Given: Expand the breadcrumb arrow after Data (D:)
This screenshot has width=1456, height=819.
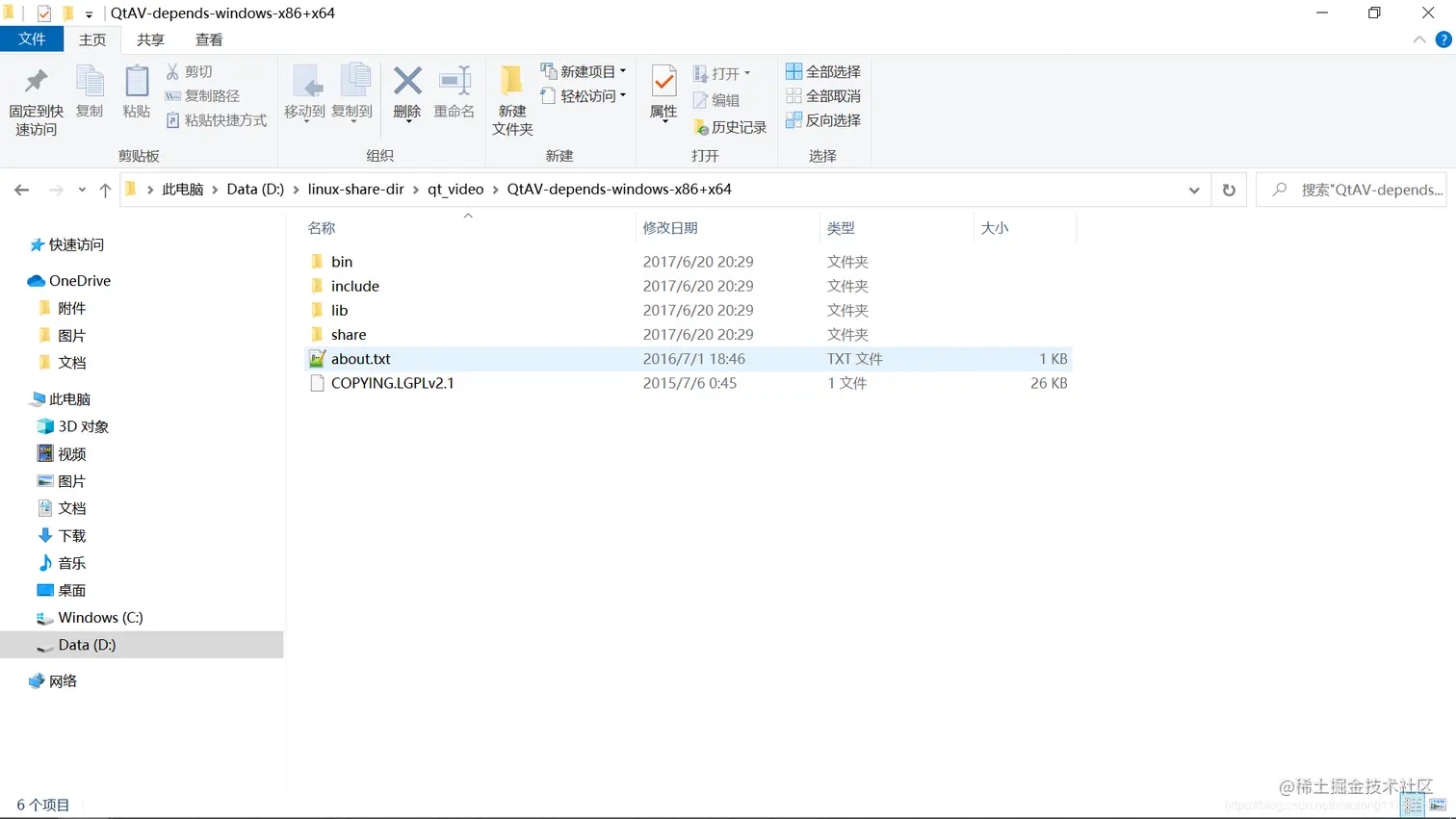Looking at the screenshot, I should [x=297, y=190].
